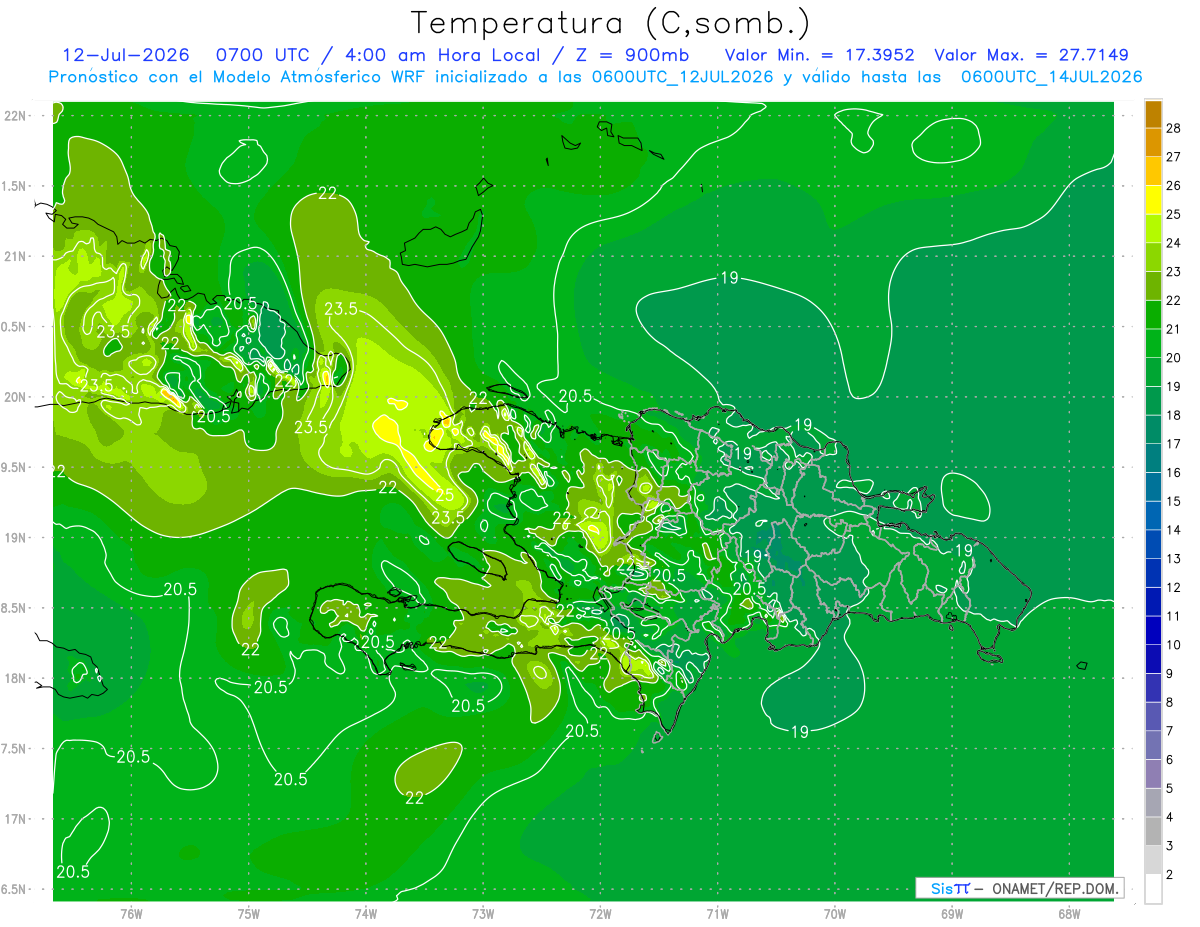This screenshot has width=1200, height=927.
Task: Click the 69W longitude axis label
Action: (x=951, y=914)
